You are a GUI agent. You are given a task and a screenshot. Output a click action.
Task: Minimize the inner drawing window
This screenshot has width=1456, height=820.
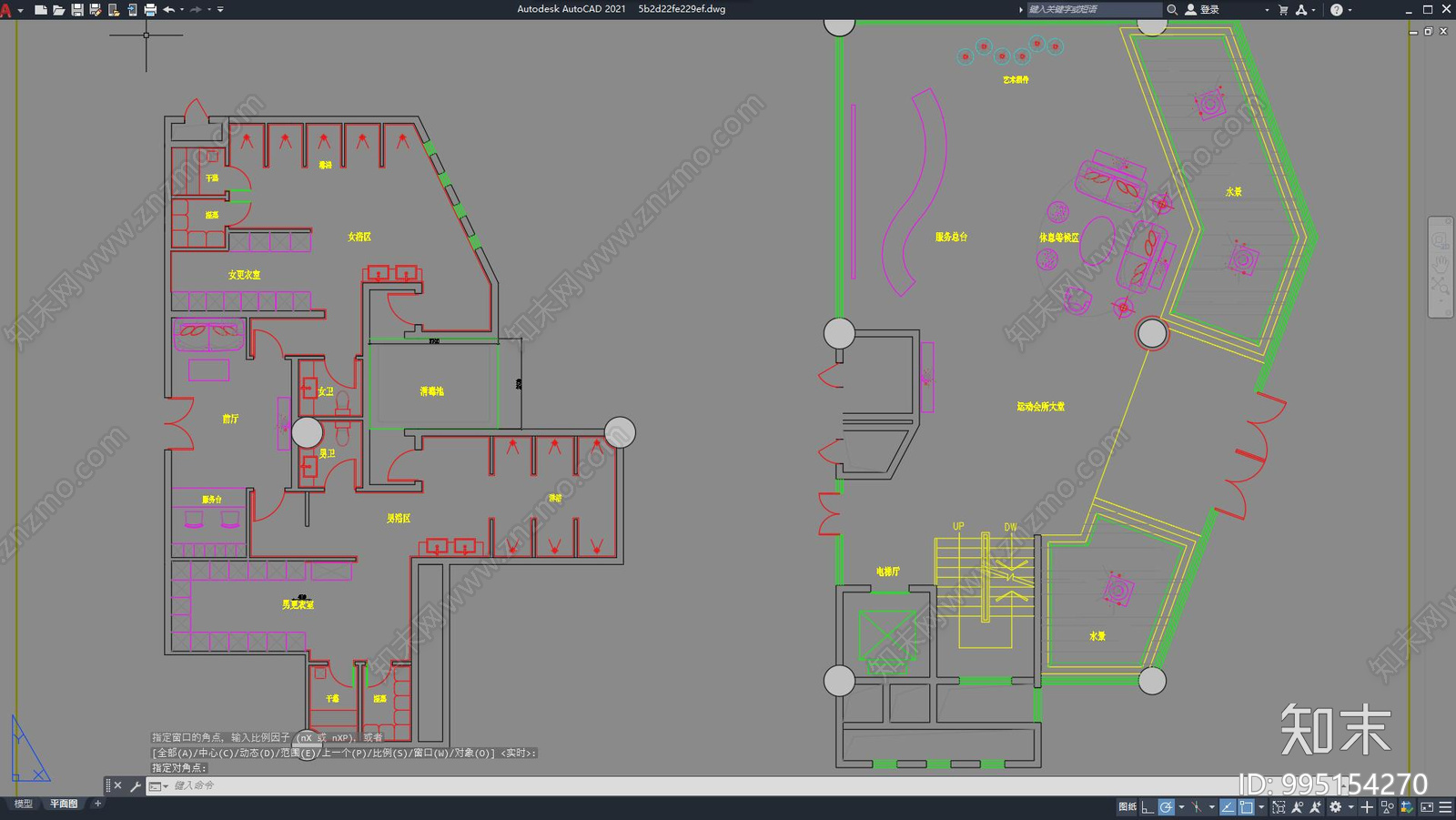[x=1413, y=31]
